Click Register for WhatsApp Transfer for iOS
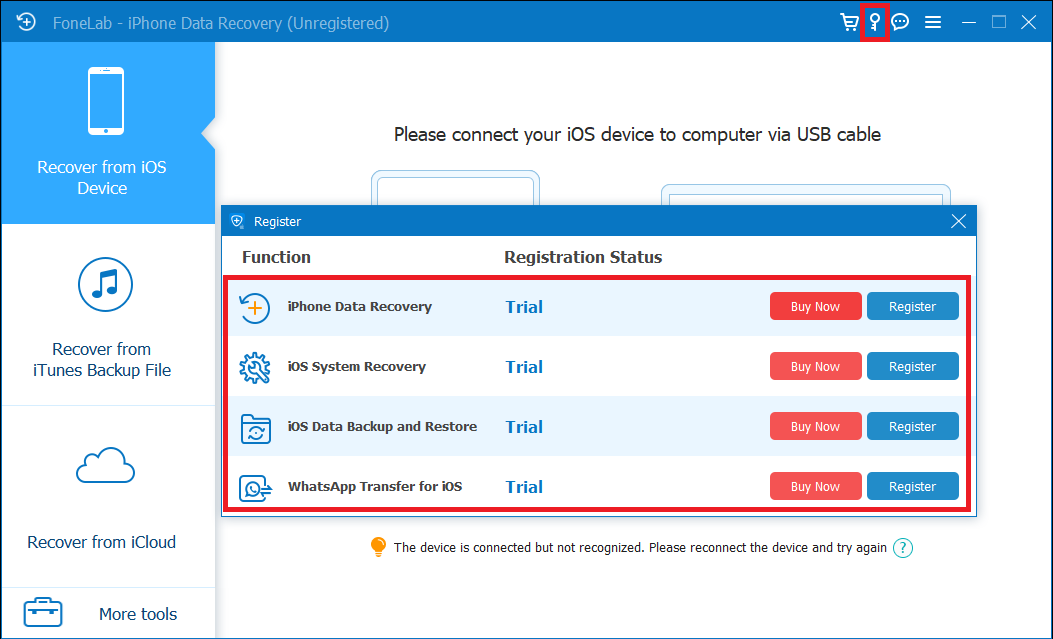Image resolution: width=1053 pixels, height=639 pixels. click(912, 487)
